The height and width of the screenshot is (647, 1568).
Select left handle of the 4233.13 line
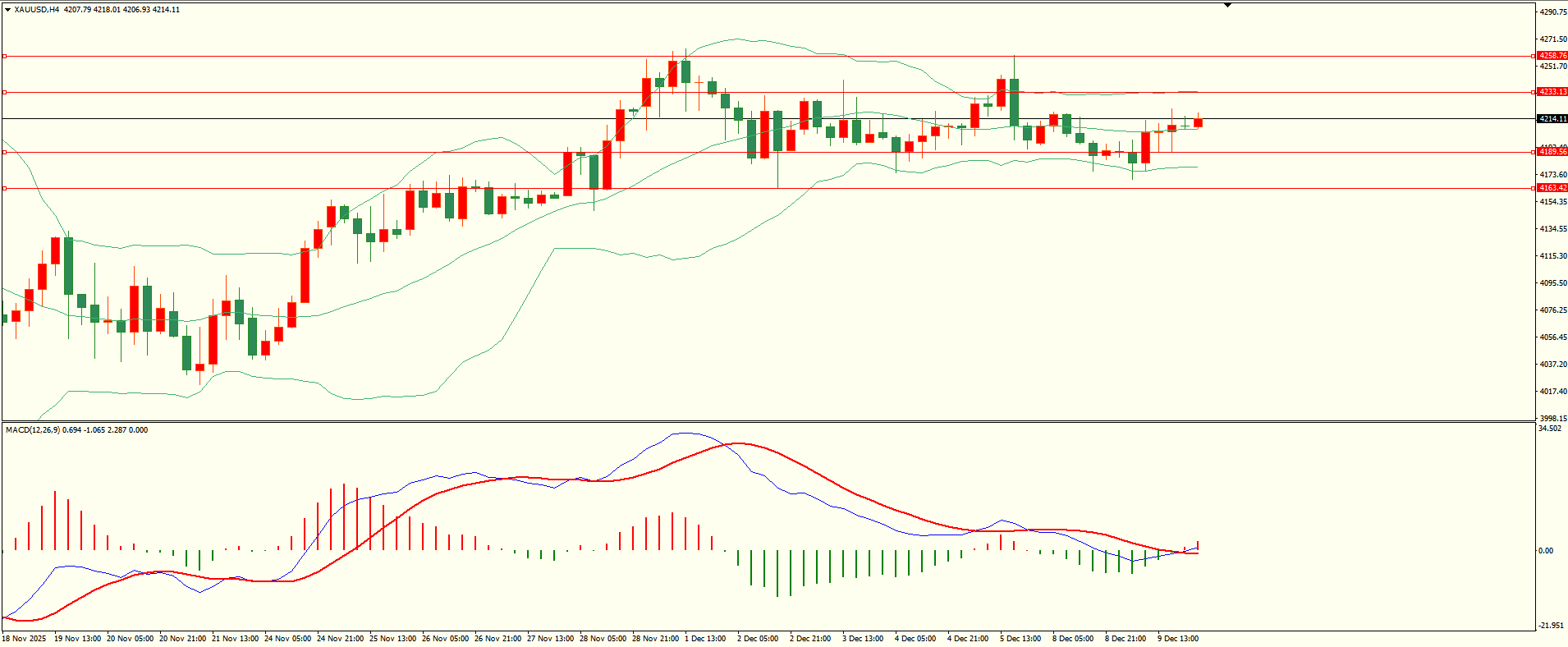4,92
